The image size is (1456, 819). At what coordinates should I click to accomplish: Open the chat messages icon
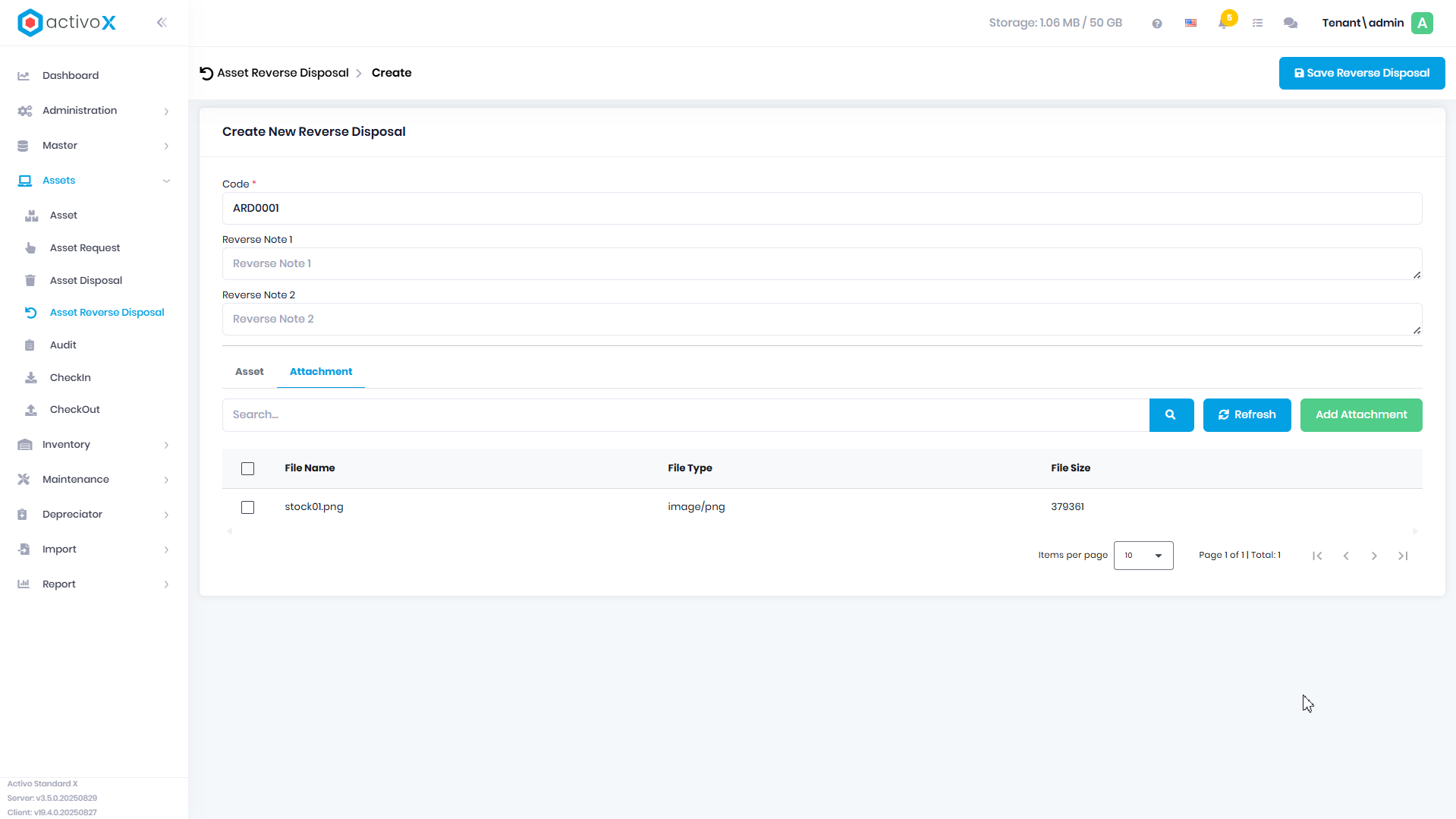click(1291, 24)
